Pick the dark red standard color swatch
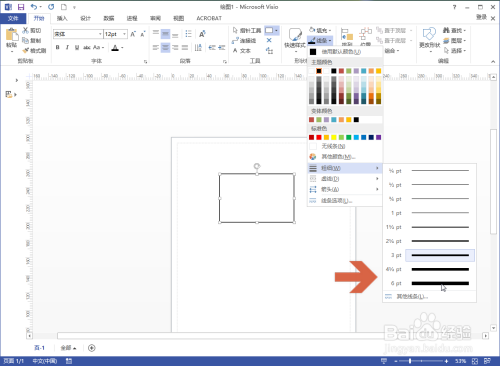Image resolution: width=500 pixels, height=366 pixels. pos(311,137)
